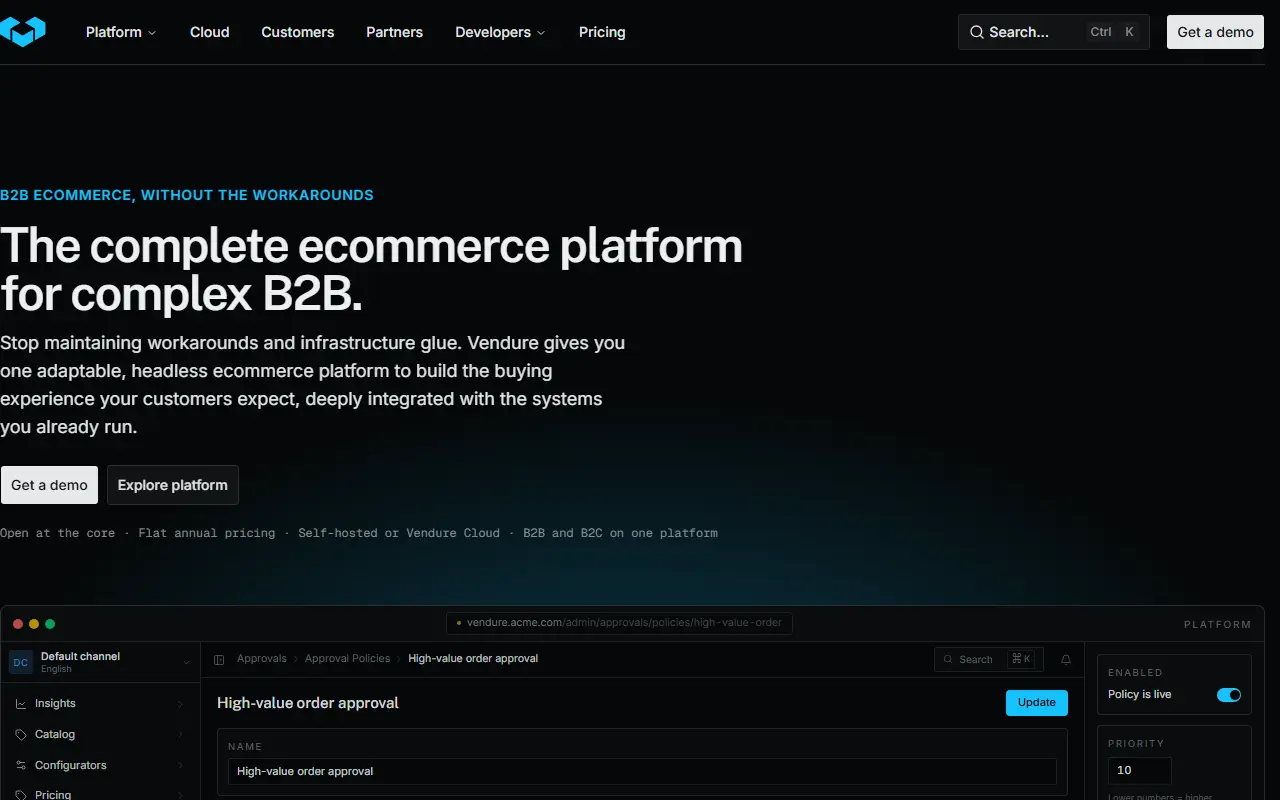The image size is (1280, 800).
Task: Expand the Catalog sidebar chevron
Action: pos(180,735)
